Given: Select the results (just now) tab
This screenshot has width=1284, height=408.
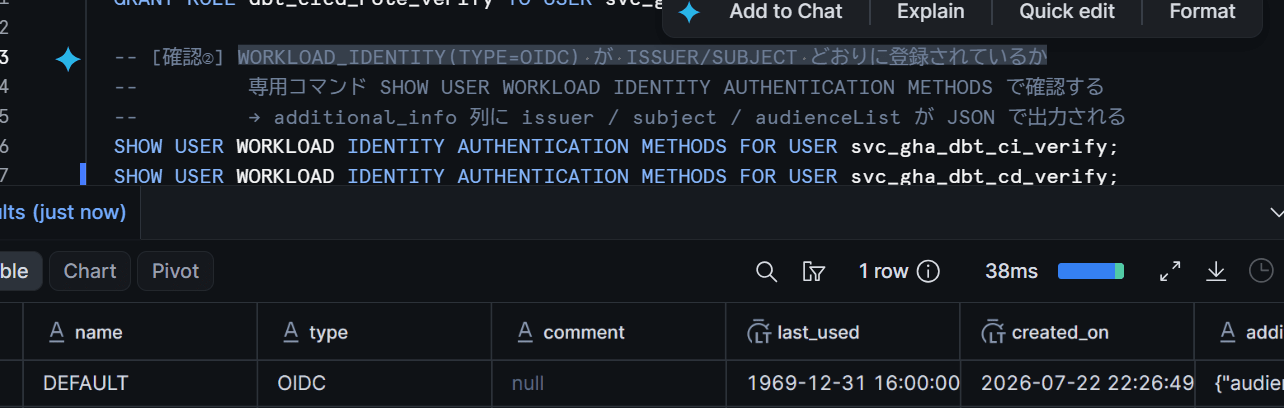Looking at the screenshot, I should pyautogui.click(x=63, y=212).
